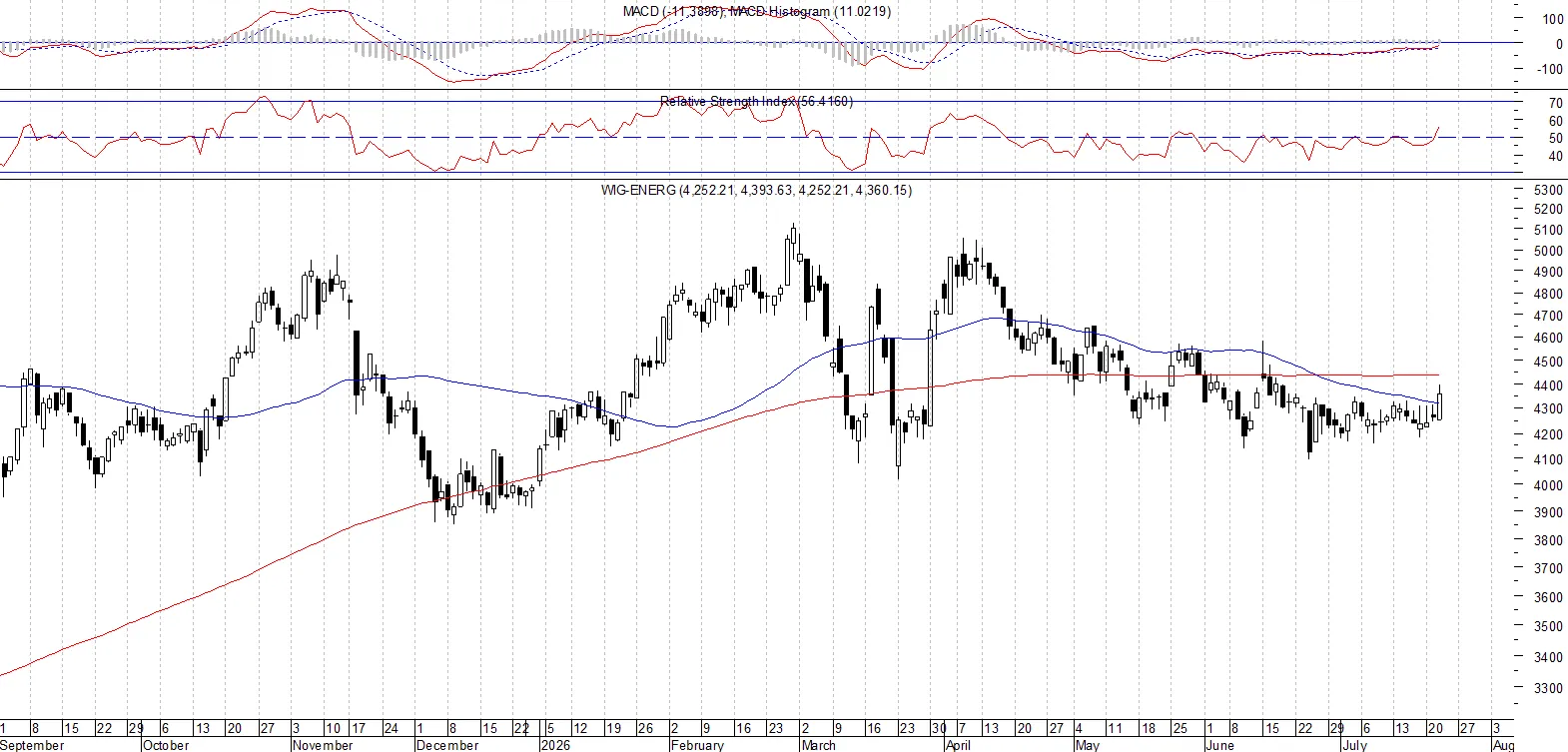1568x752 pixels.
Task: Select the March month label on time axis
Action: click(x=819, y=745)
